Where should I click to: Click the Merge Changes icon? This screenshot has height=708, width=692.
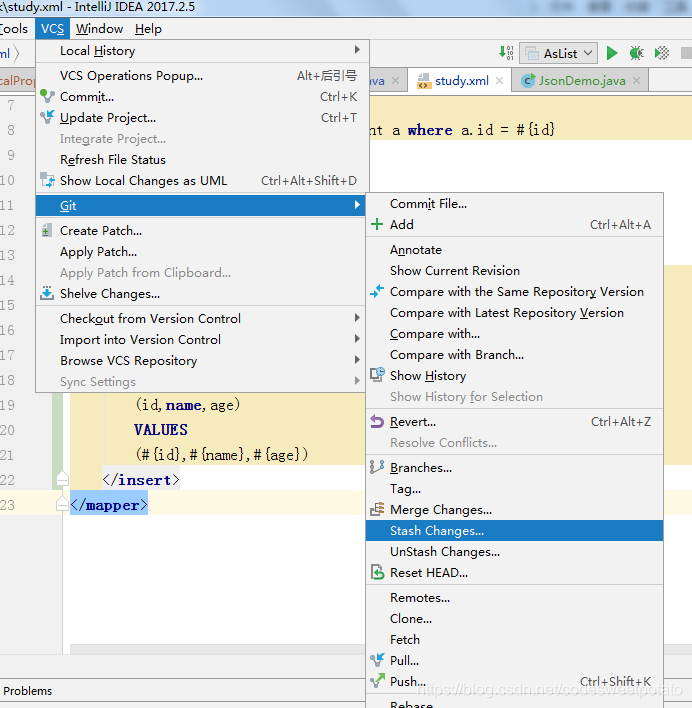377,509
